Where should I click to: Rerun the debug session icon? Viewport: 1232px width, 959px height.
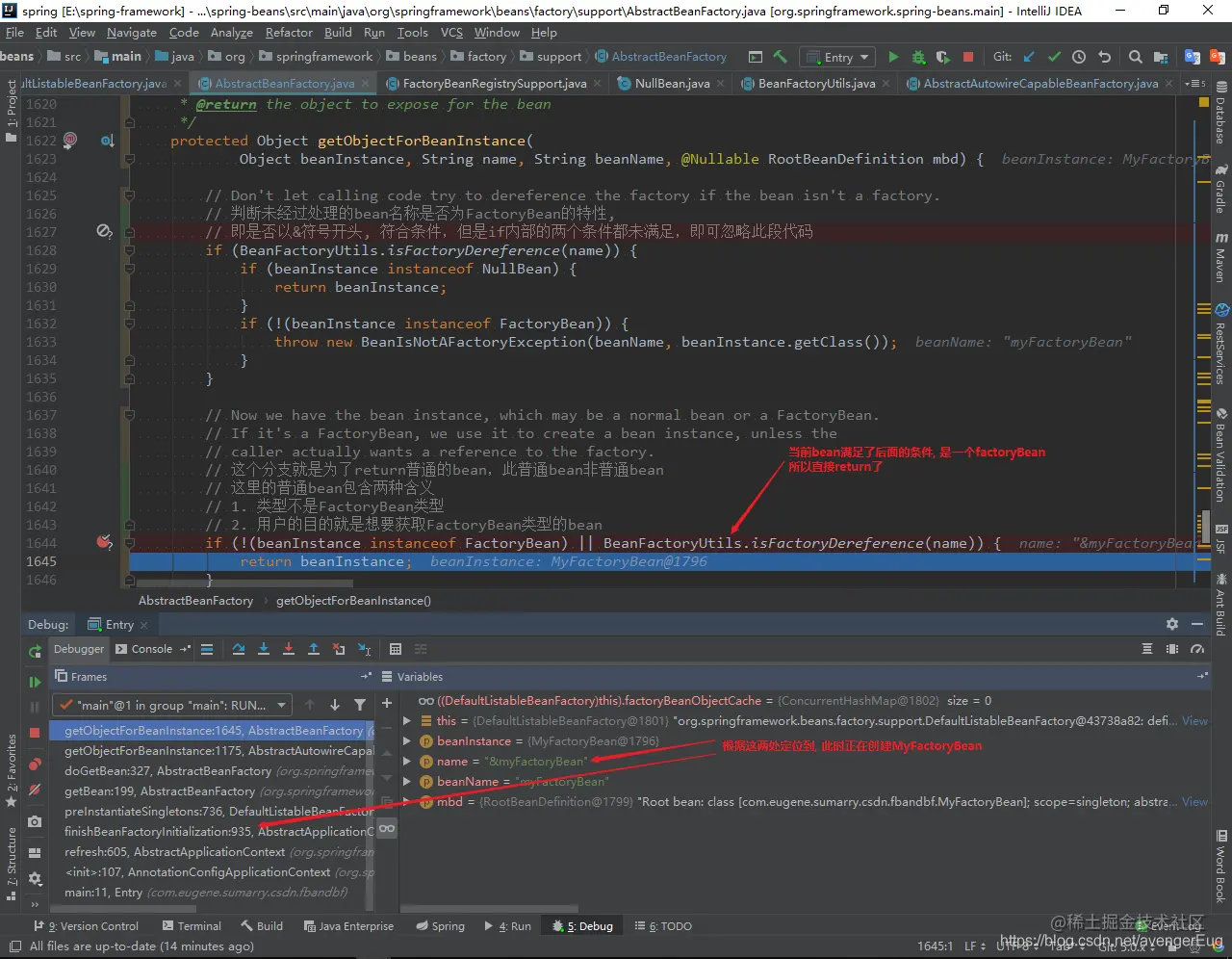(35, 652)
